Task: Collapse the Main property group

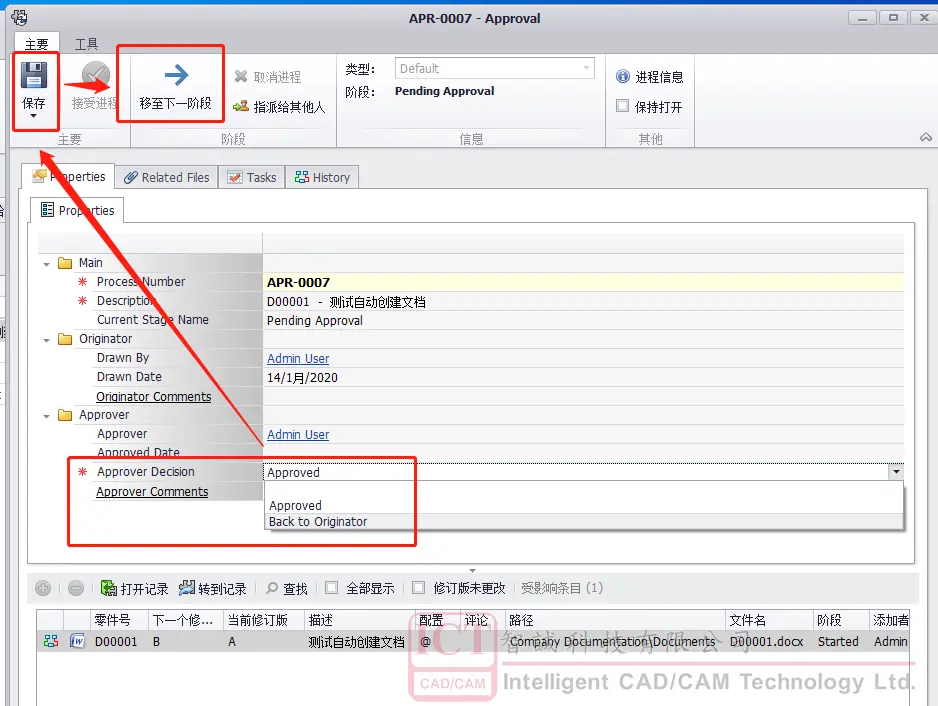Action: click(46, 264)
